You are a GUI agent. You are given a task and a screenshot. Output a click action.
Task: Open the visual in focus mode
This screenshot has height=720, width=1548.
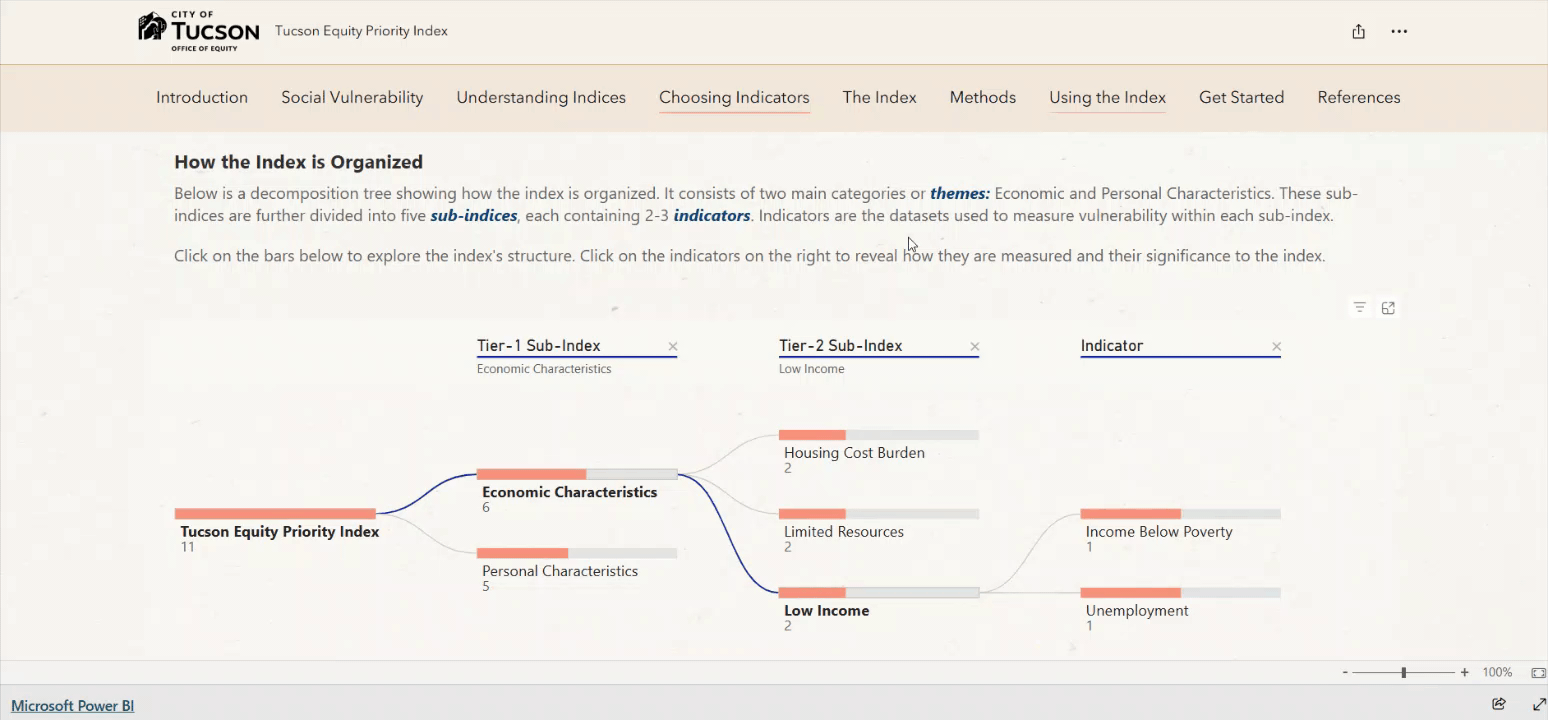[1388, 308]
